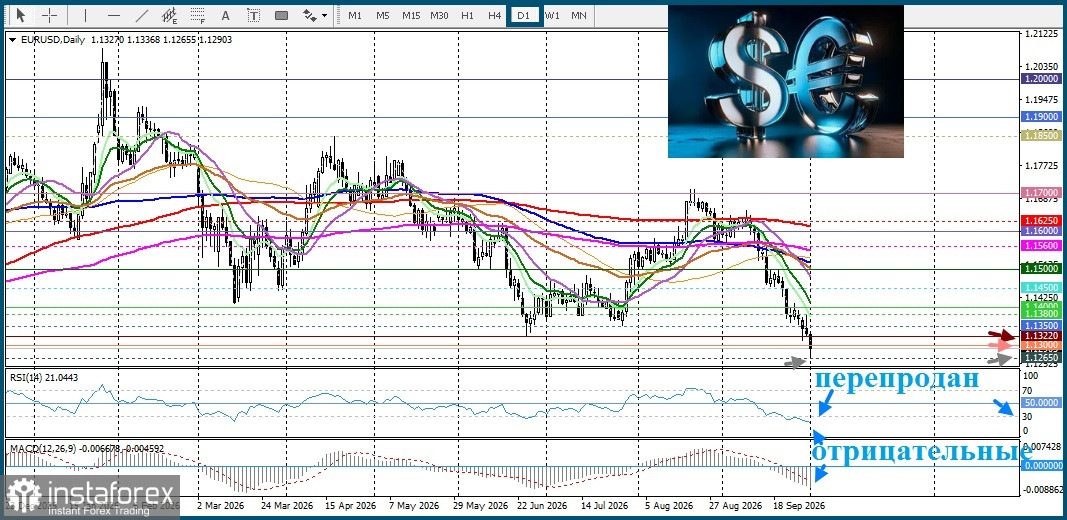
Task: Switch to the M1 timeframe
Action: coord(355,15)
